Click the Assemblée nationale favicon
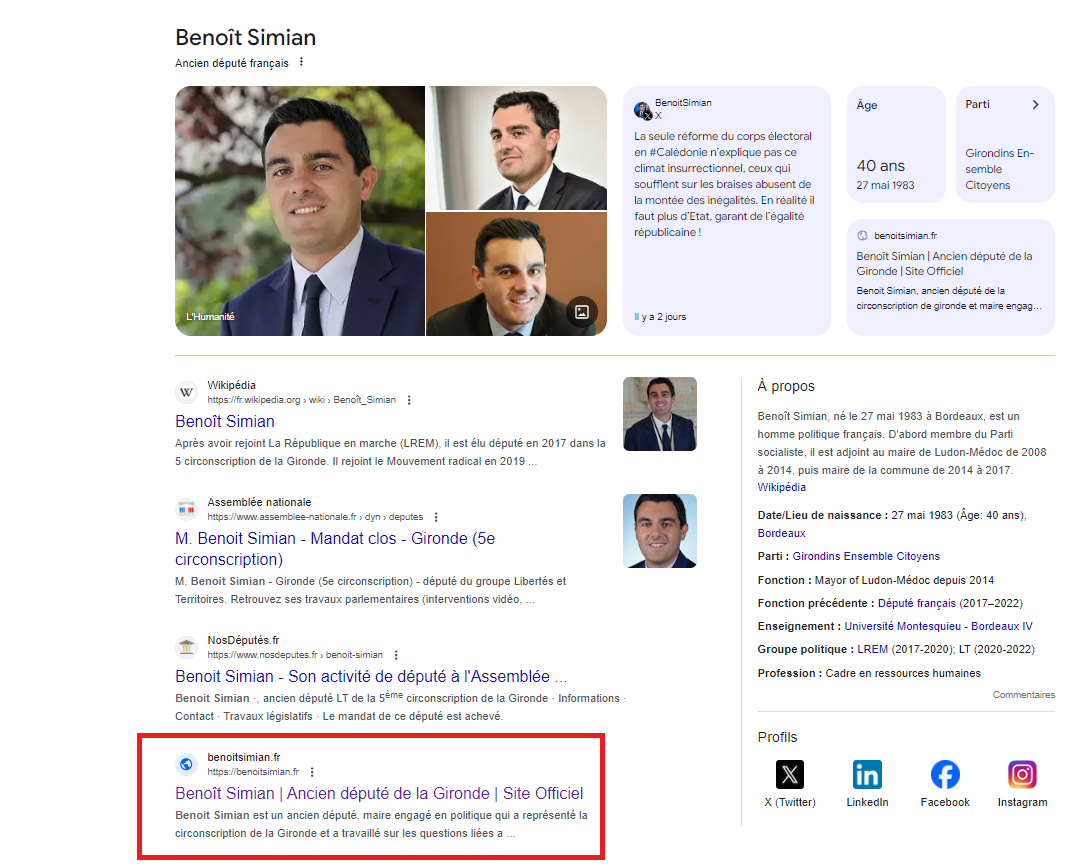1074x864 pixels. [x=186, y=509]
